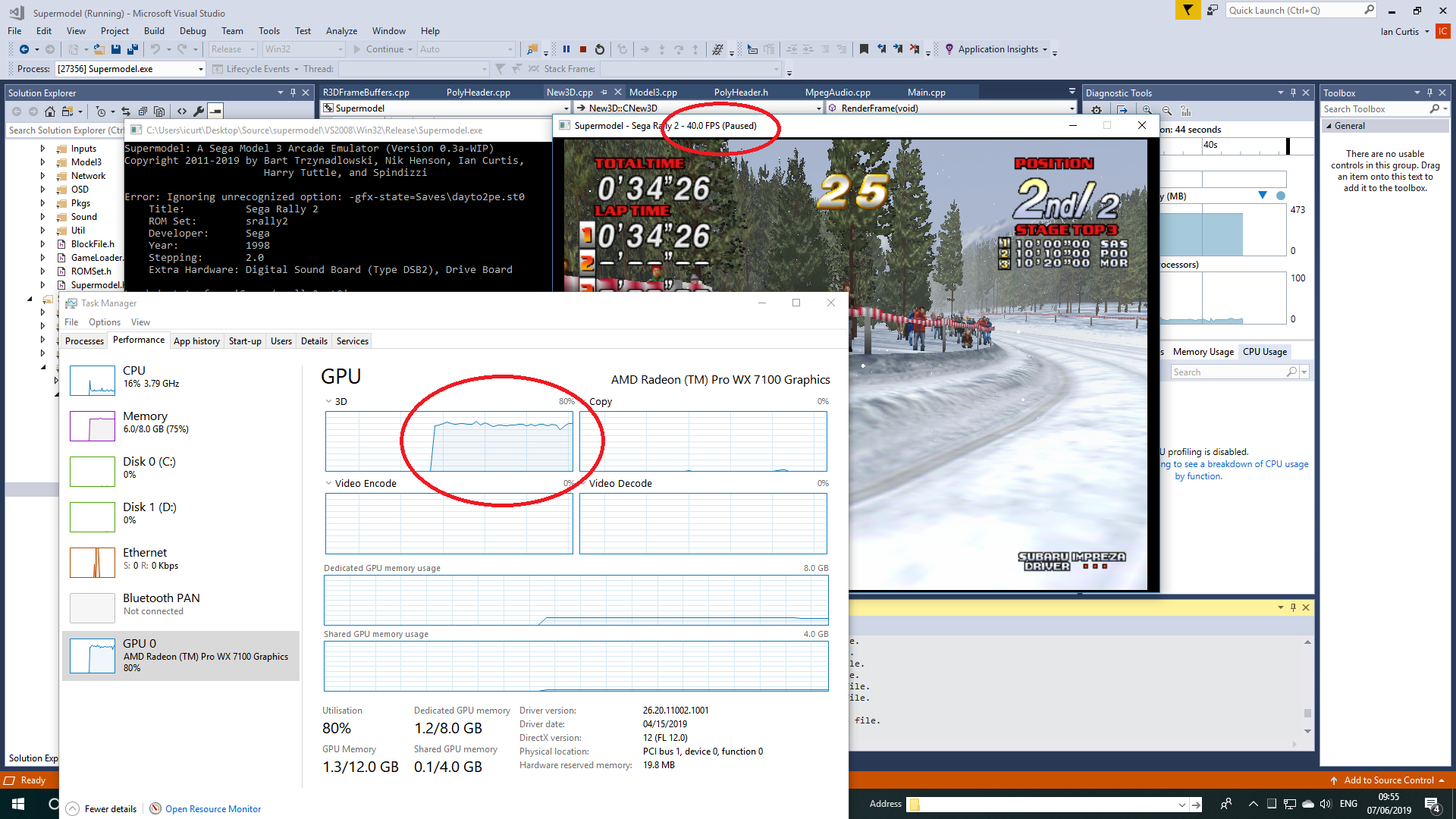Switch to Model3.cpp editor tab
The image size is (1456, 819).
pyautogui.click(x=653, y=93)
